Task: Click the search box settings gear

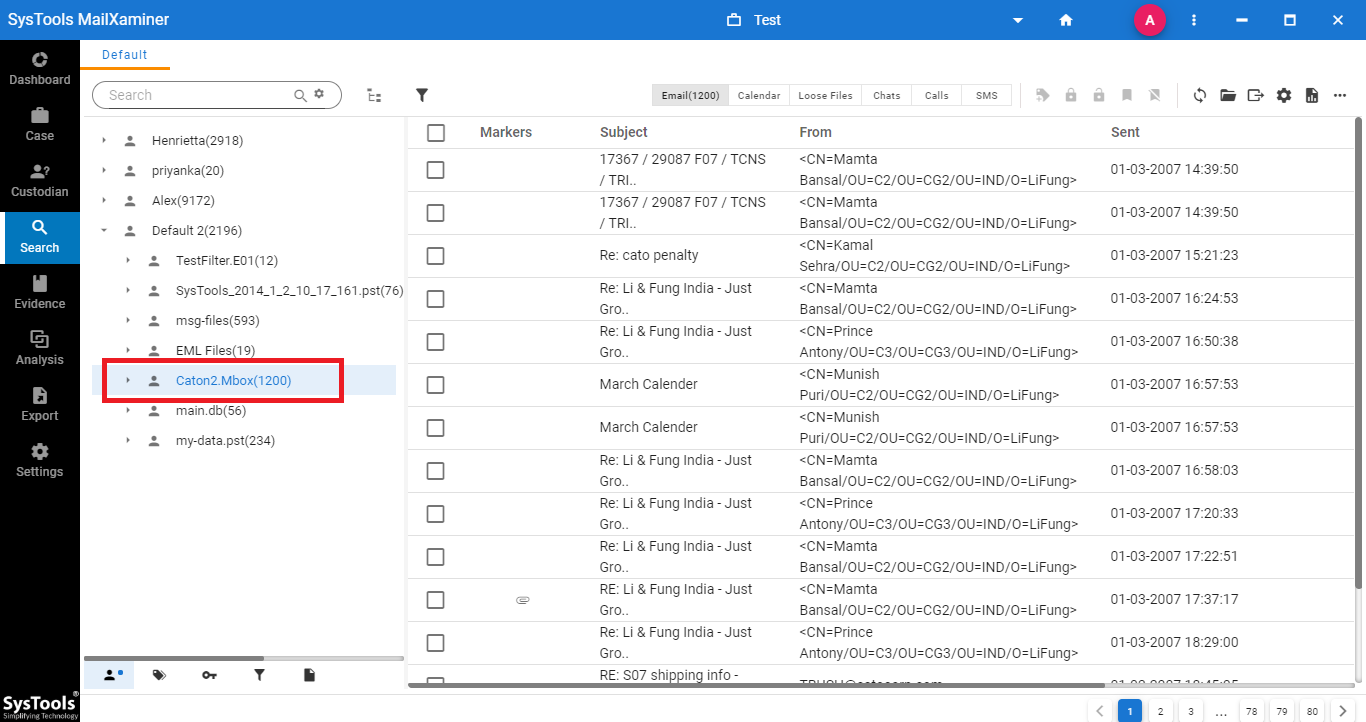Action: pos(319,94)
